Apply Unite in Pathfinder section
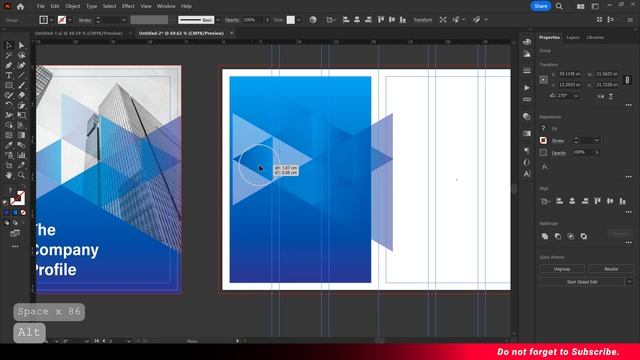 pyautogui.click(x=545, y=236)
